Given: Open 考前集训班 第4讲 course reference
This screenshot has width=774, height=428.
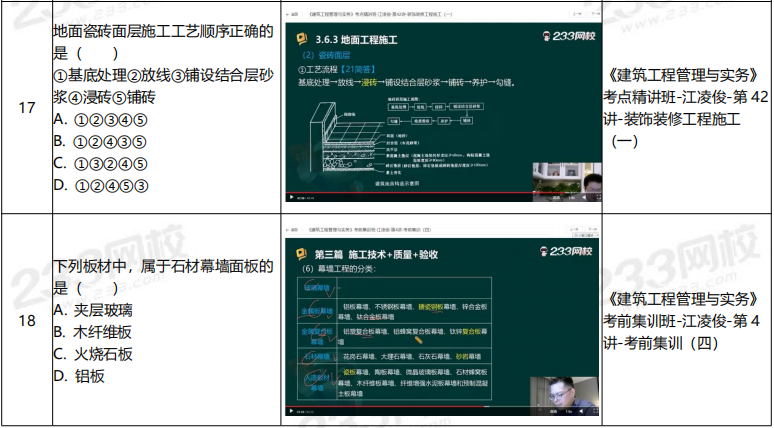Looking at the screenshot, I should (x=686, y=320).
